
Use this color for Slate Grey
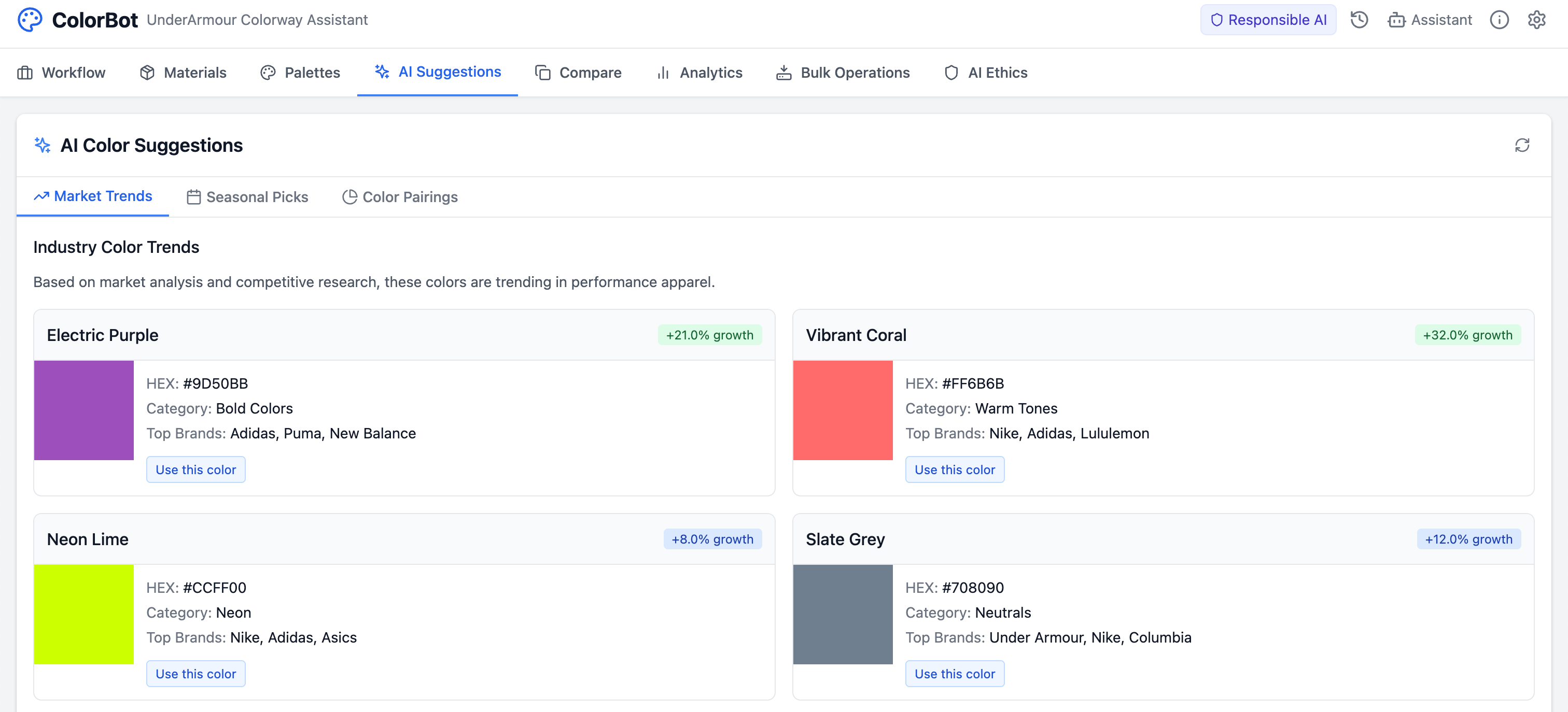[x=955, y=674]
